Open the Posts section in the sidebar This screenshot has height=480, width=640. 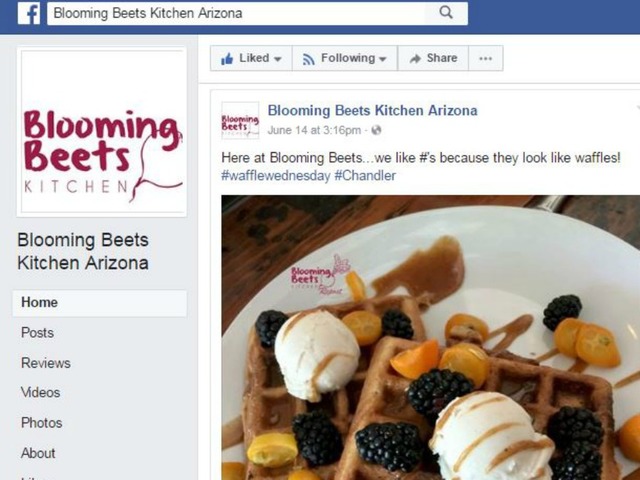pos(38,333)
